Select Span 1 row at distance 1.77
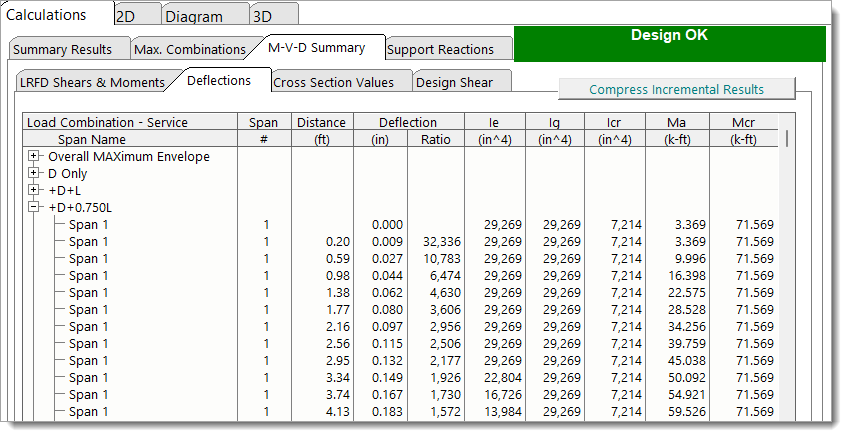Screen dimensions: 847x437 point(400,310)
